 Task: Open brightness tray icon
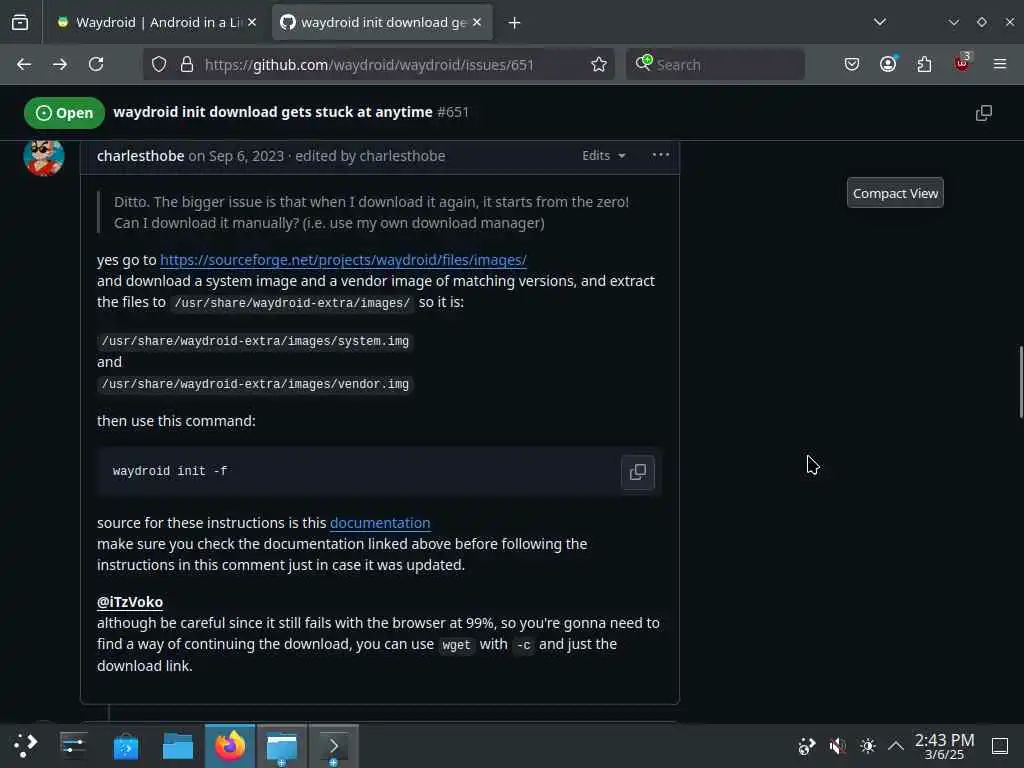click(867, 745)
